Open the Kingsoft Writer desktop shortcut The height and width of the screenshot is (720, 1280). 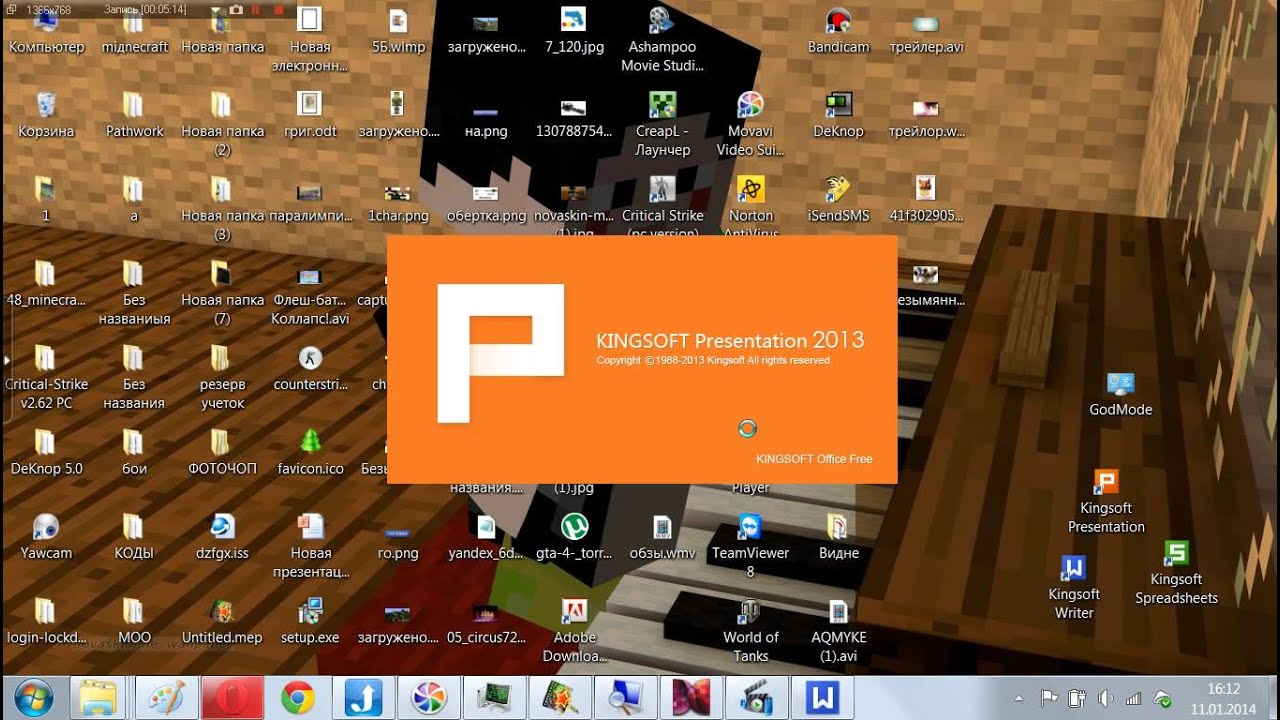click(x=1073, y=588)
